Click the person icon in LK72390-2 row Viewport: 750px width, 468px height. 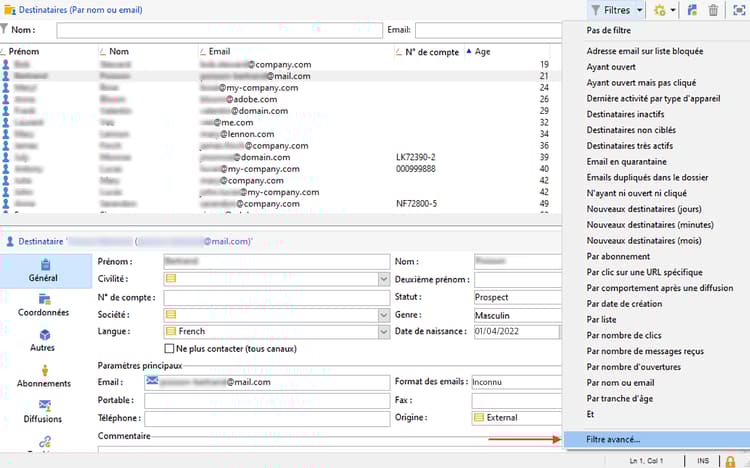5,157
